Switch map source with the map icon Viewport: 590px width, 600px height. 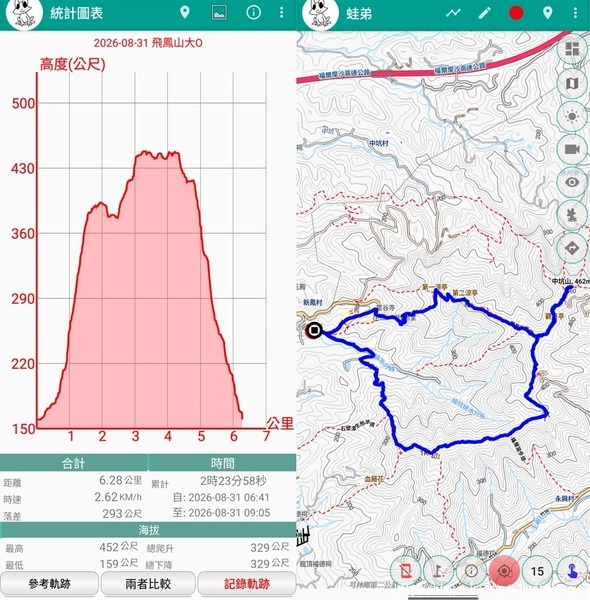[x=572, y=83]
